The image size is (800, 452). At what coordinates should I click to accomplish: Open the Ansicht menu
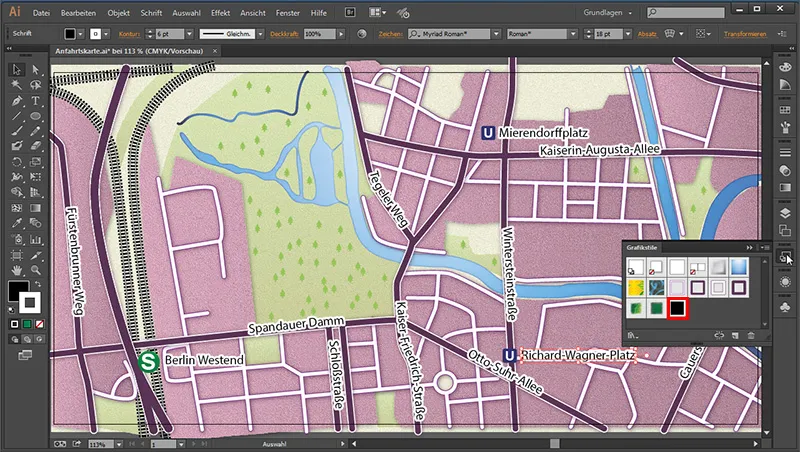click(253, 13)
